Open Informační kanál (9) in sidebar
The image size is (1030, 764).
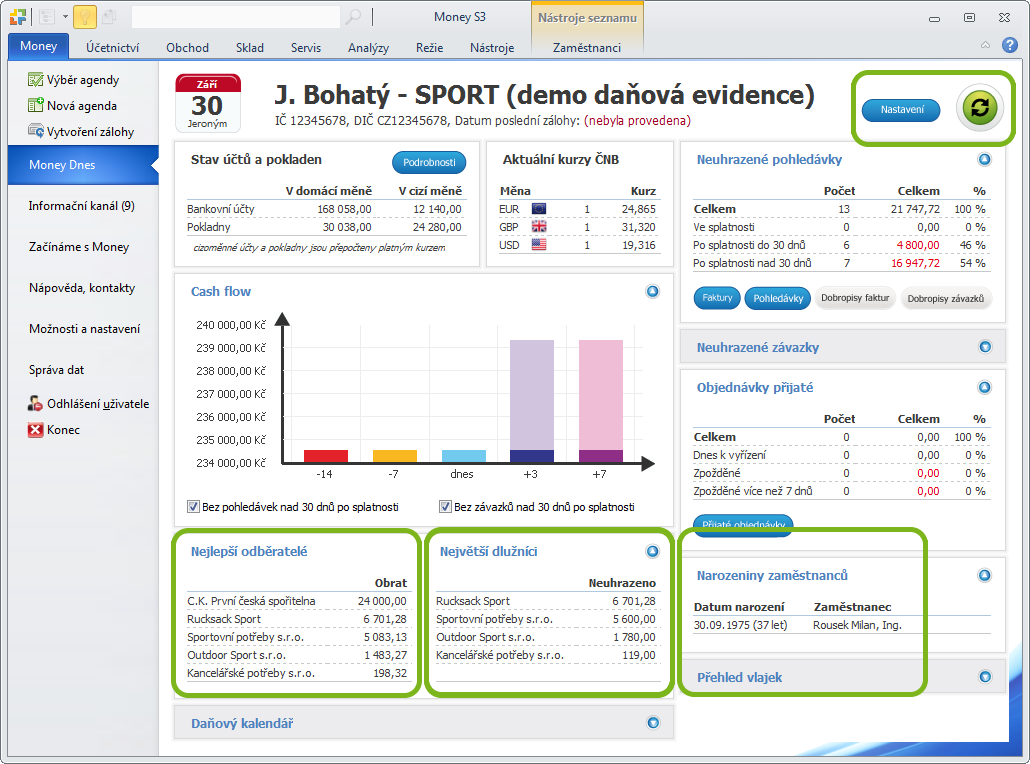point(81,206)
